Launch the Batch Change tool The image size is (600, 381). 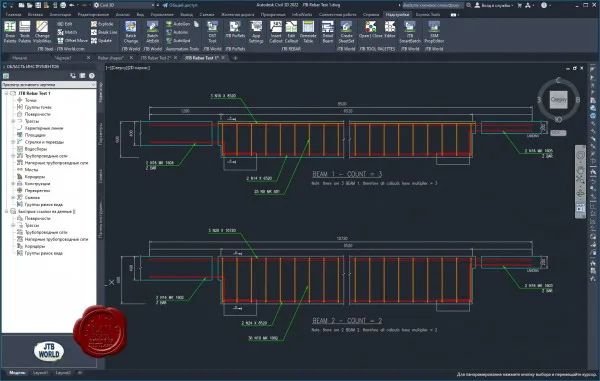click(130, 32)
